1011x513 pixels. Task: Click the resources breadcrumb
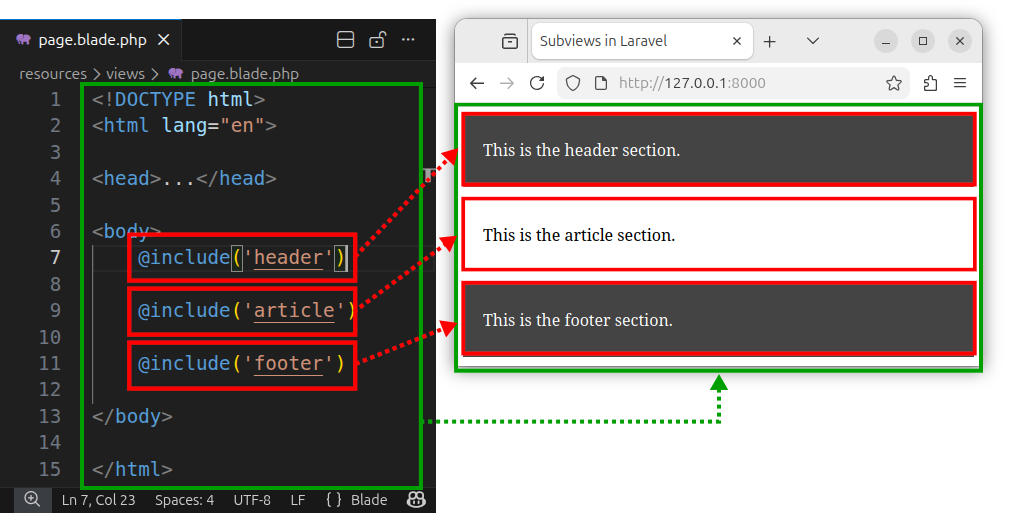[53, 74]
